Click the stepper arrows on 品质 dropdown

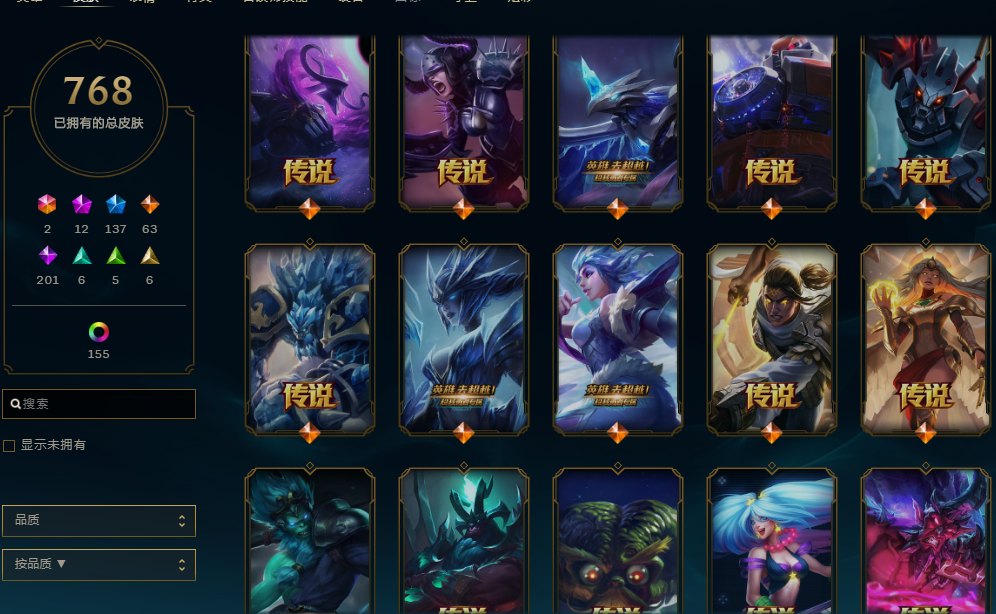pos(182,521)
